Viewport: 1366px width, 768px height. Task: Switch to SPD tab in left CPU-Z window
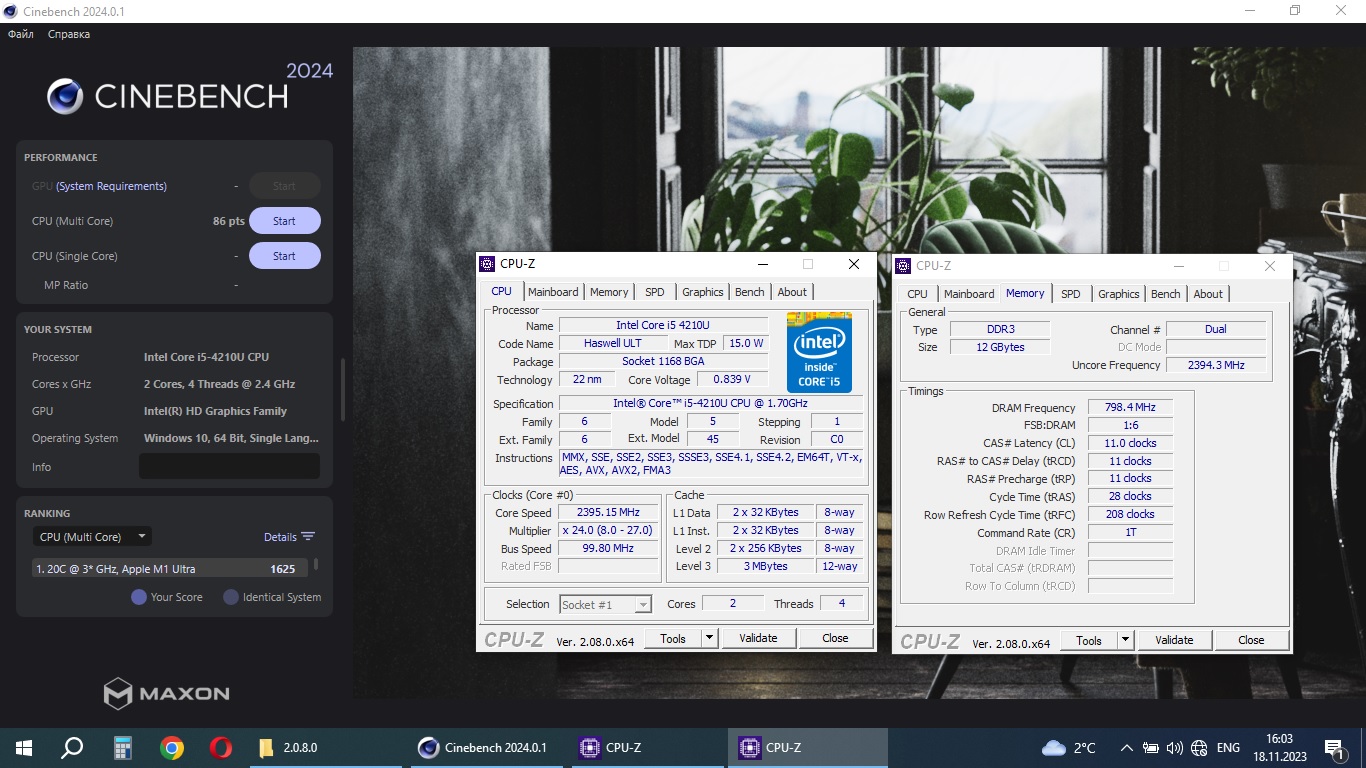(654, 292)
